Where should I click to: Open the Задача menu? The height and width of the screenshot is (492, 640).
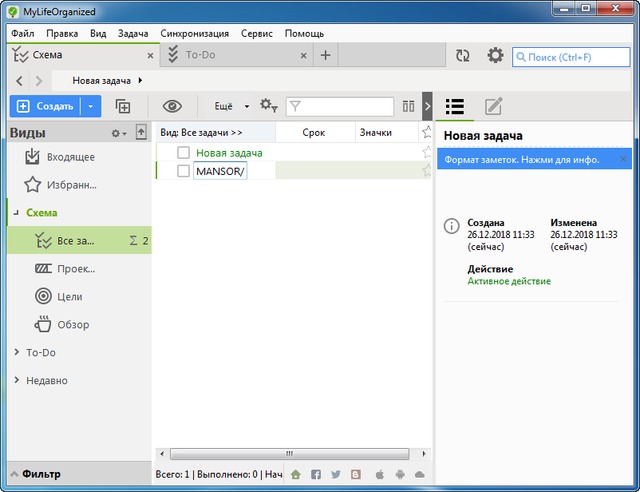132,33
